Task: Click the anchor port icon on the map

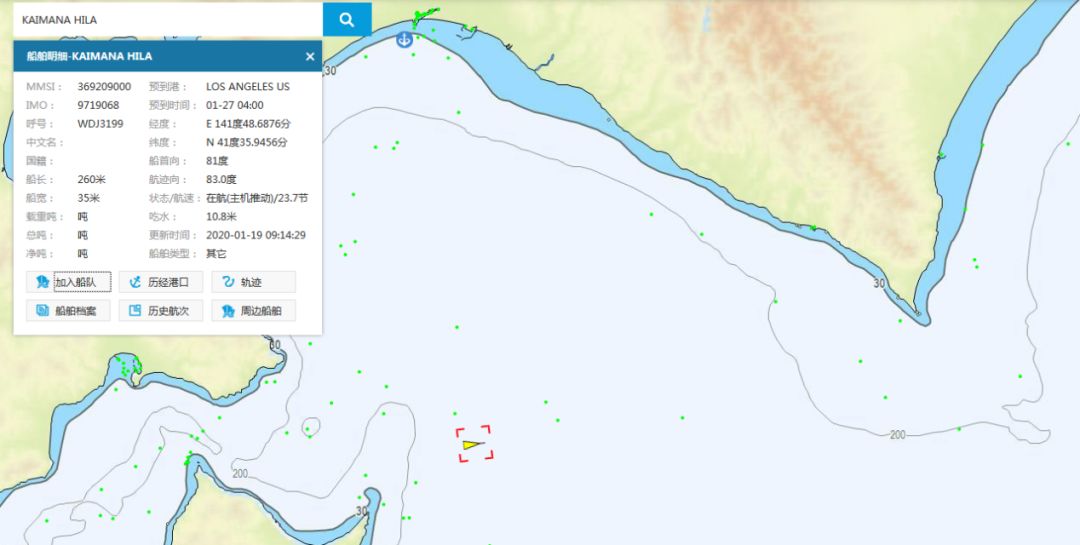Action: (x=404, y=40)
